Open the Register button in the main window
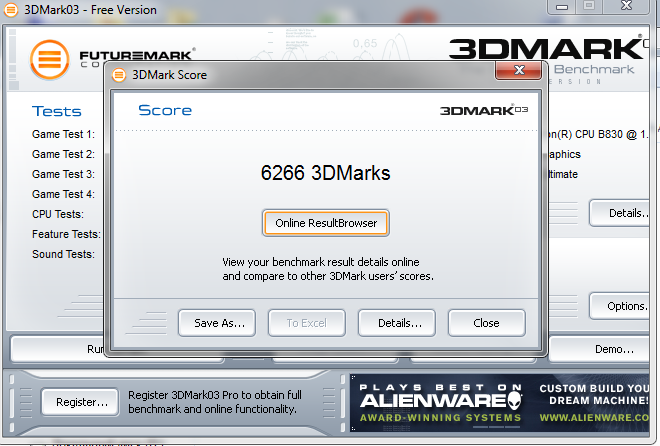Viewport: 660px width, 446px height. (80, 402)
